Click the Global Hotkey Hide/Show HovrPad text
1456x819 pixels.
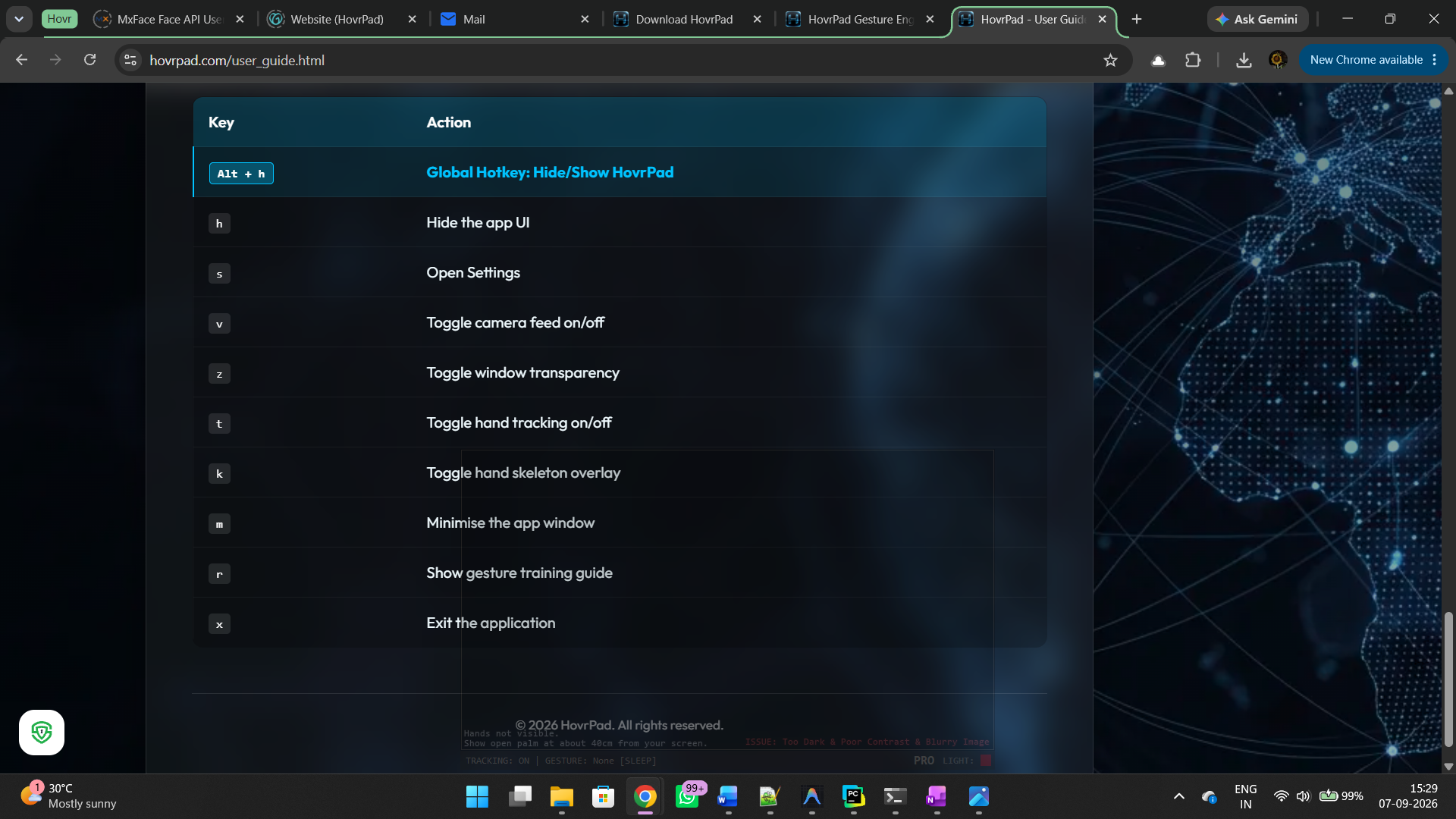(550, 172)
